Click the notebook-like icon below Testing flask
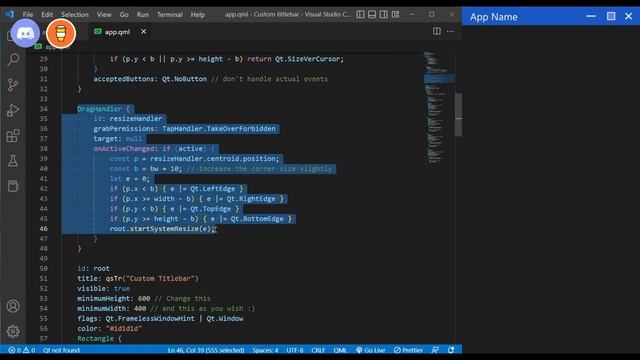 pyautogui.click(x=13, y=186)
